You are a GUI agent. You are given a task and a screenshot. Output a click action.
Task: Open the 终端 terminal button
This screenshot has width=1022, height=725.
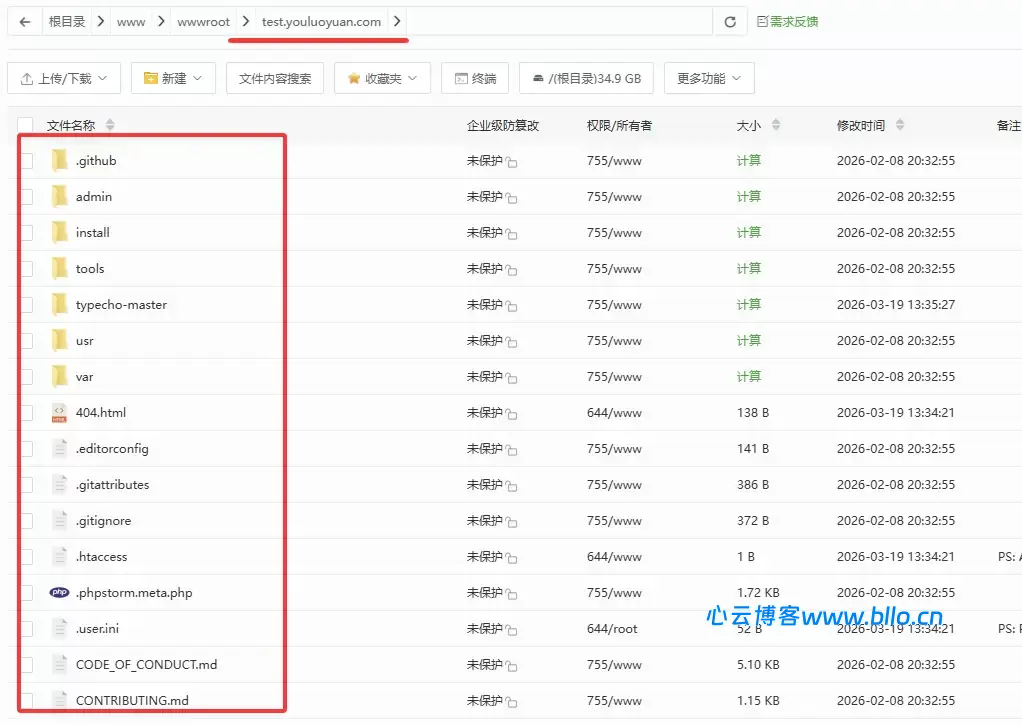click(x=474, y=78)
